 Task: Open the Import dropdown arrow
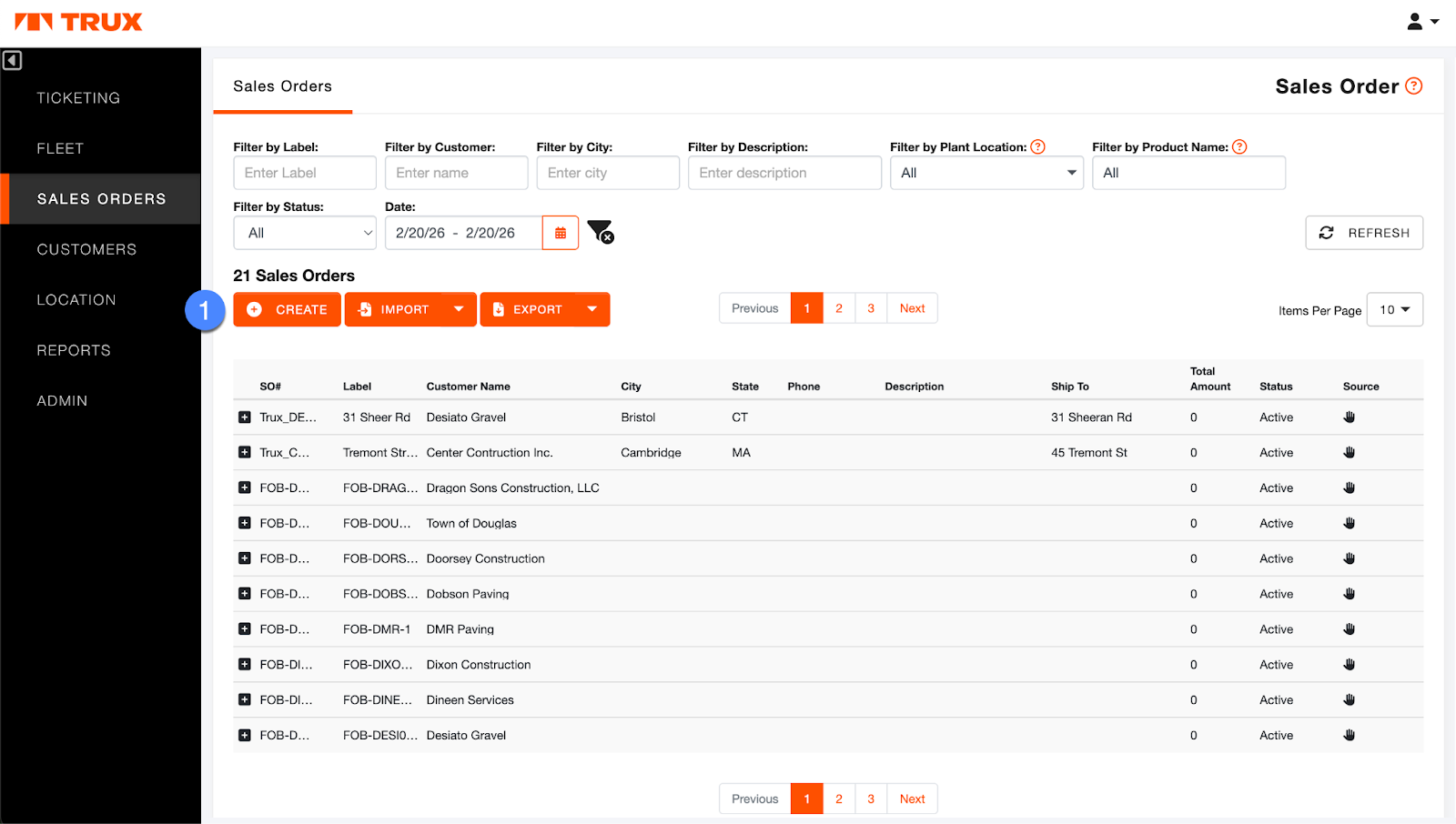459,309
